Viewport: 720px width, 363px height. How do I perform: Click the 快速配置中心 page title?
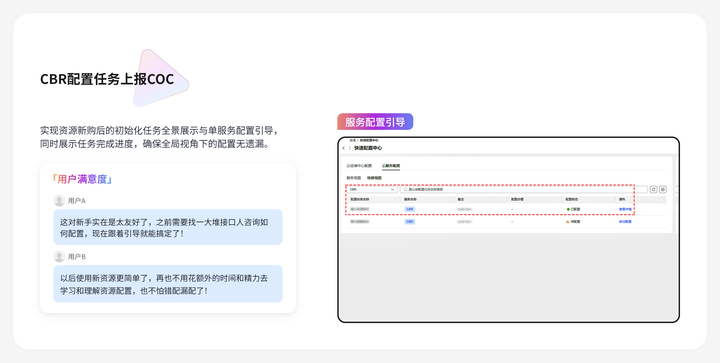tap(368, 148)
